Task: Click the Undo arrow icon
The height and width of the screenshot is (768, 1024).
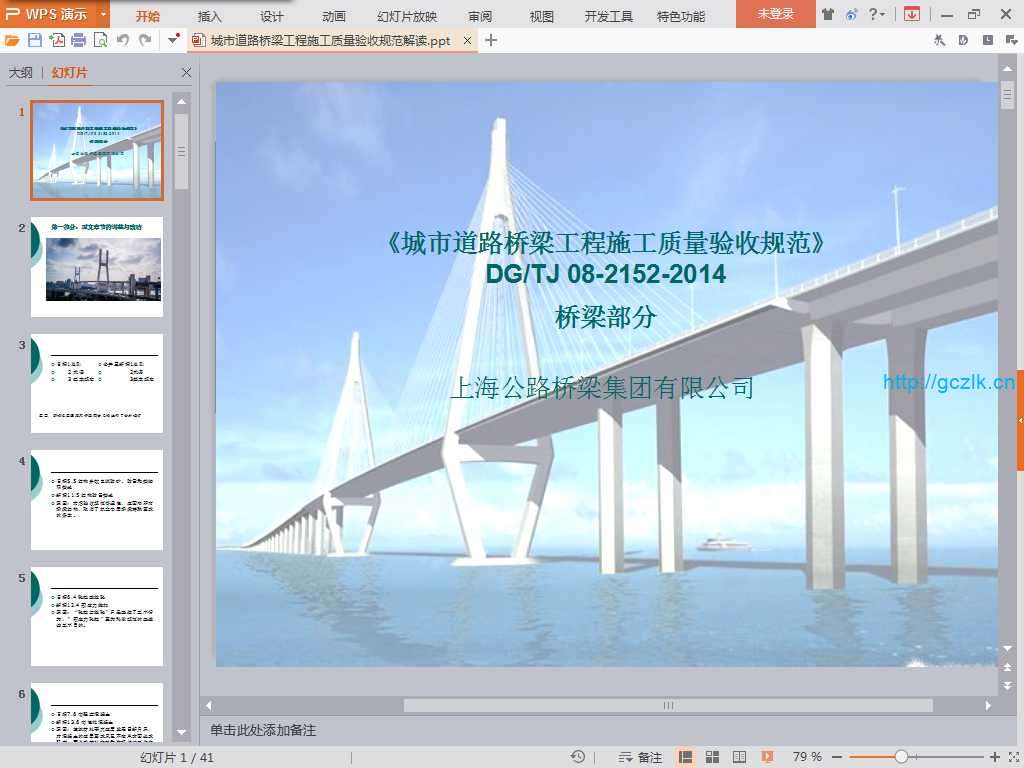Action: 123,40
